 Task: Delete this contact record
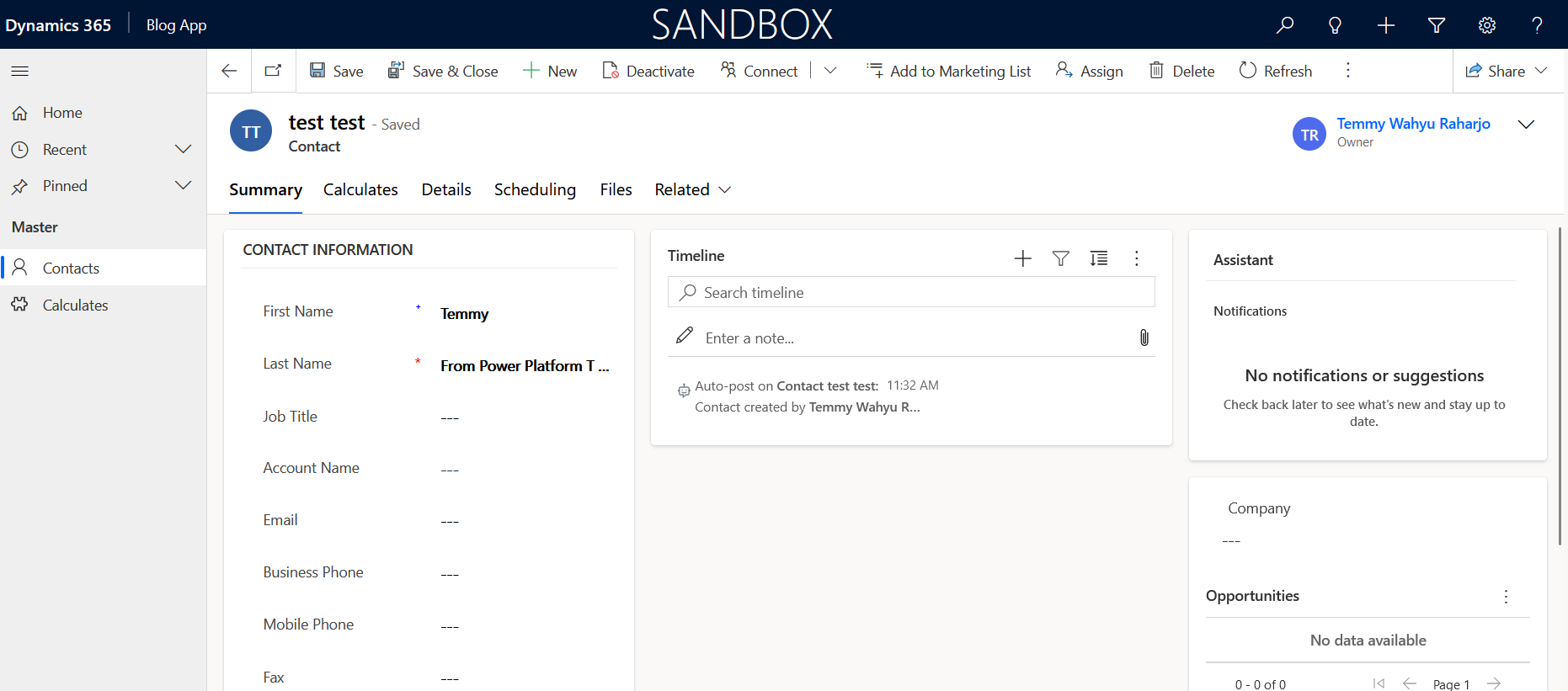point(1181,71)
